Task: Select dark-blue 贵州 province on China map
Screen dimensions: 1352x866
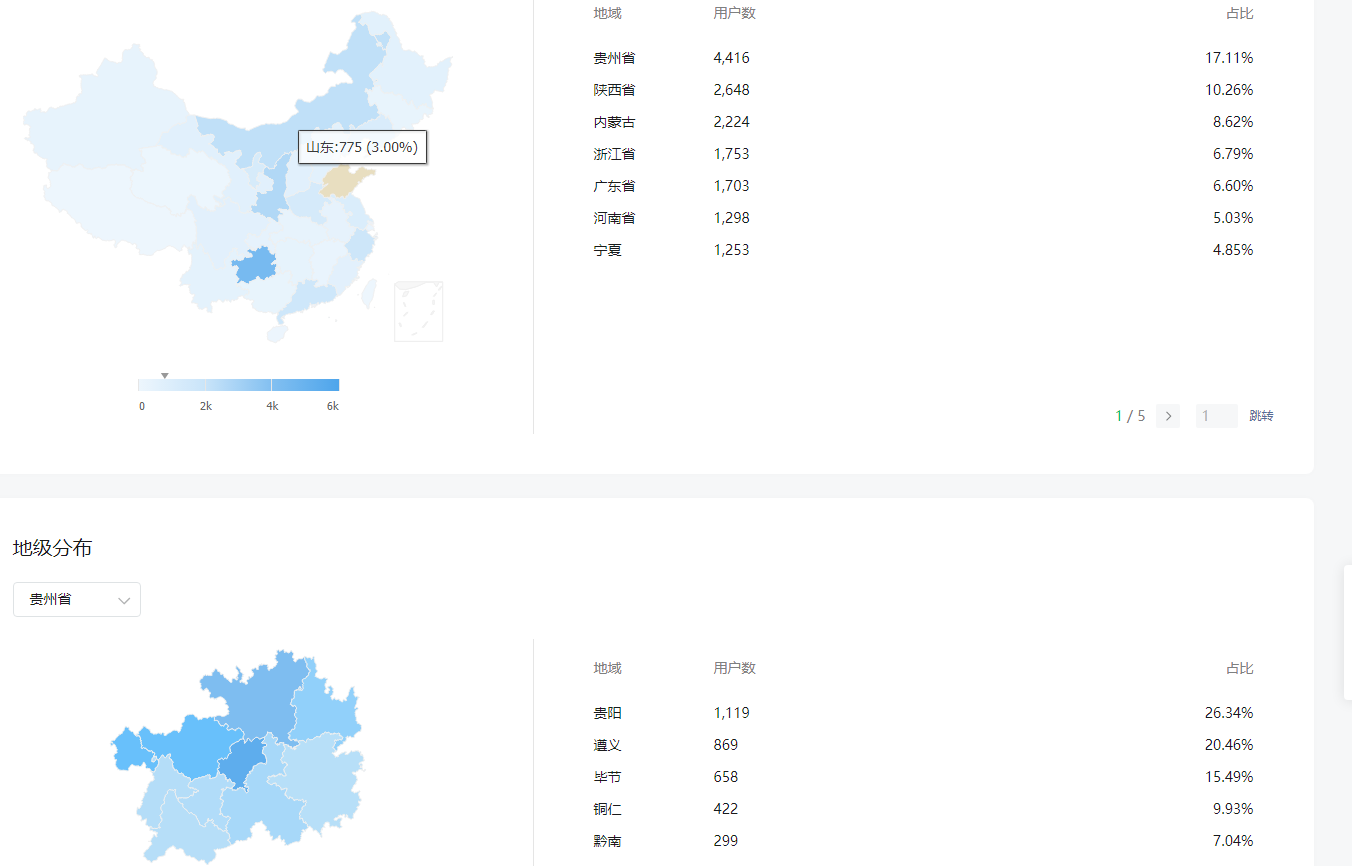Action: [255, 265]
